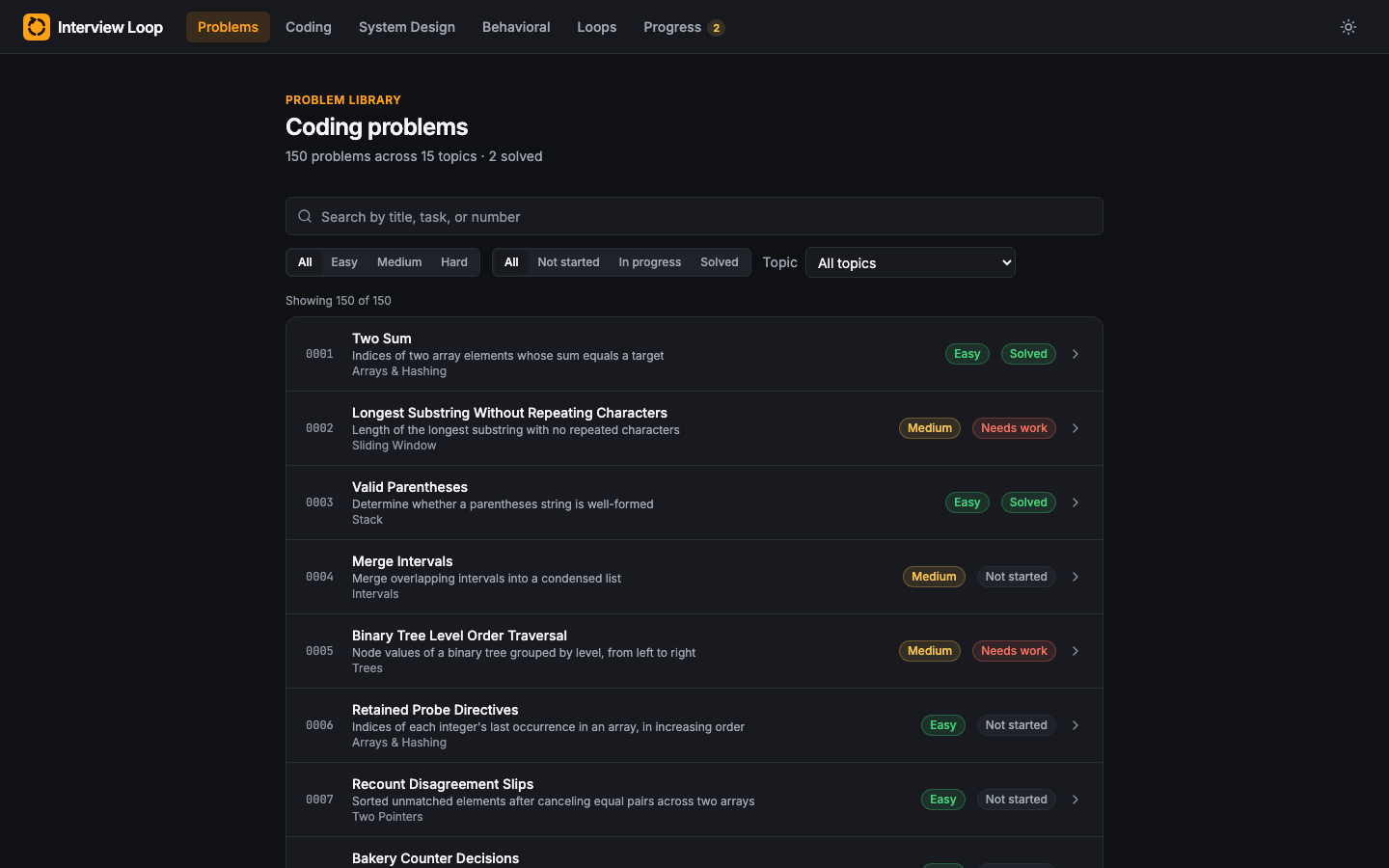Filter problems by Medium difficulty
Screen dimensions: 1389x868
[x=399, y=262]
